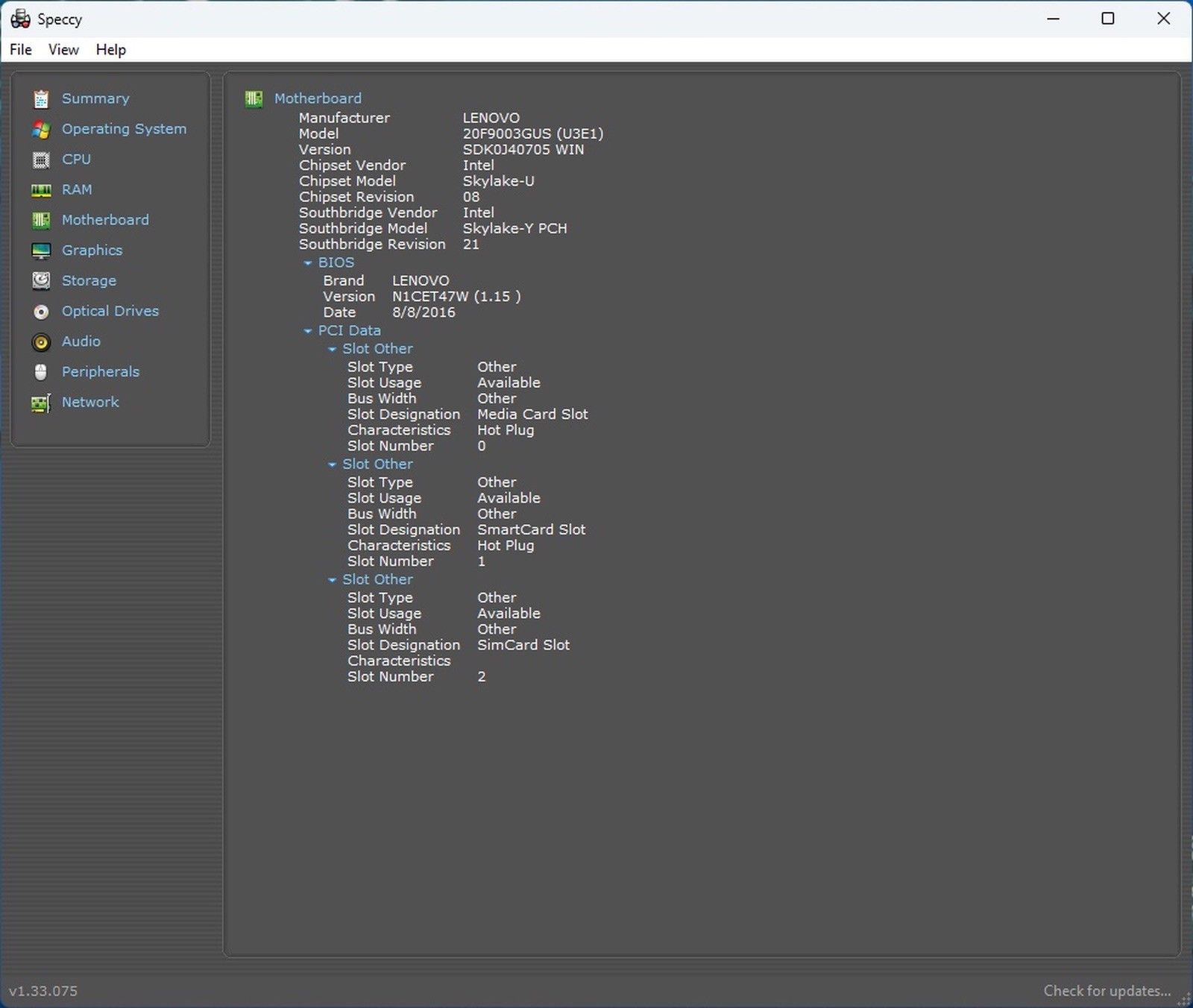Screen dimensions: 1193x1008
Task: Go to Operating System section
Action: (124, 129)
